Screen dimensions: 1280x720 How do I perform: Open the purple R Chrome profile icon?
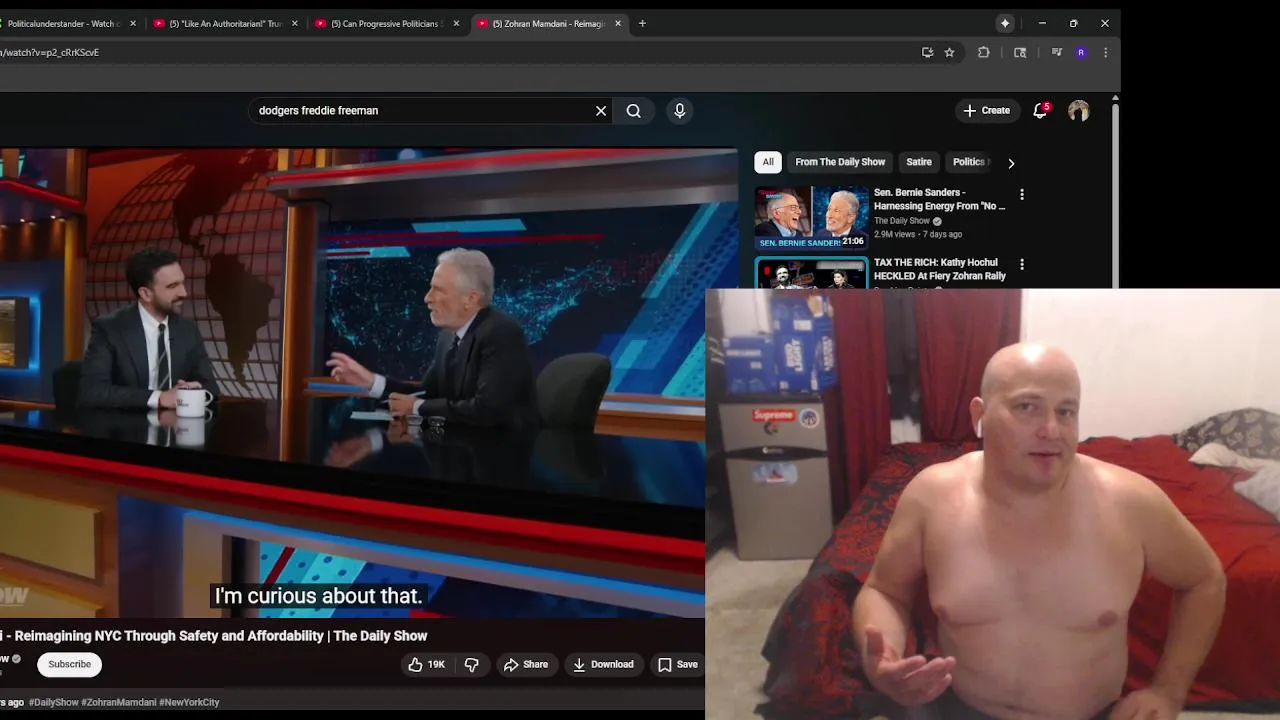coord(1081,52)
